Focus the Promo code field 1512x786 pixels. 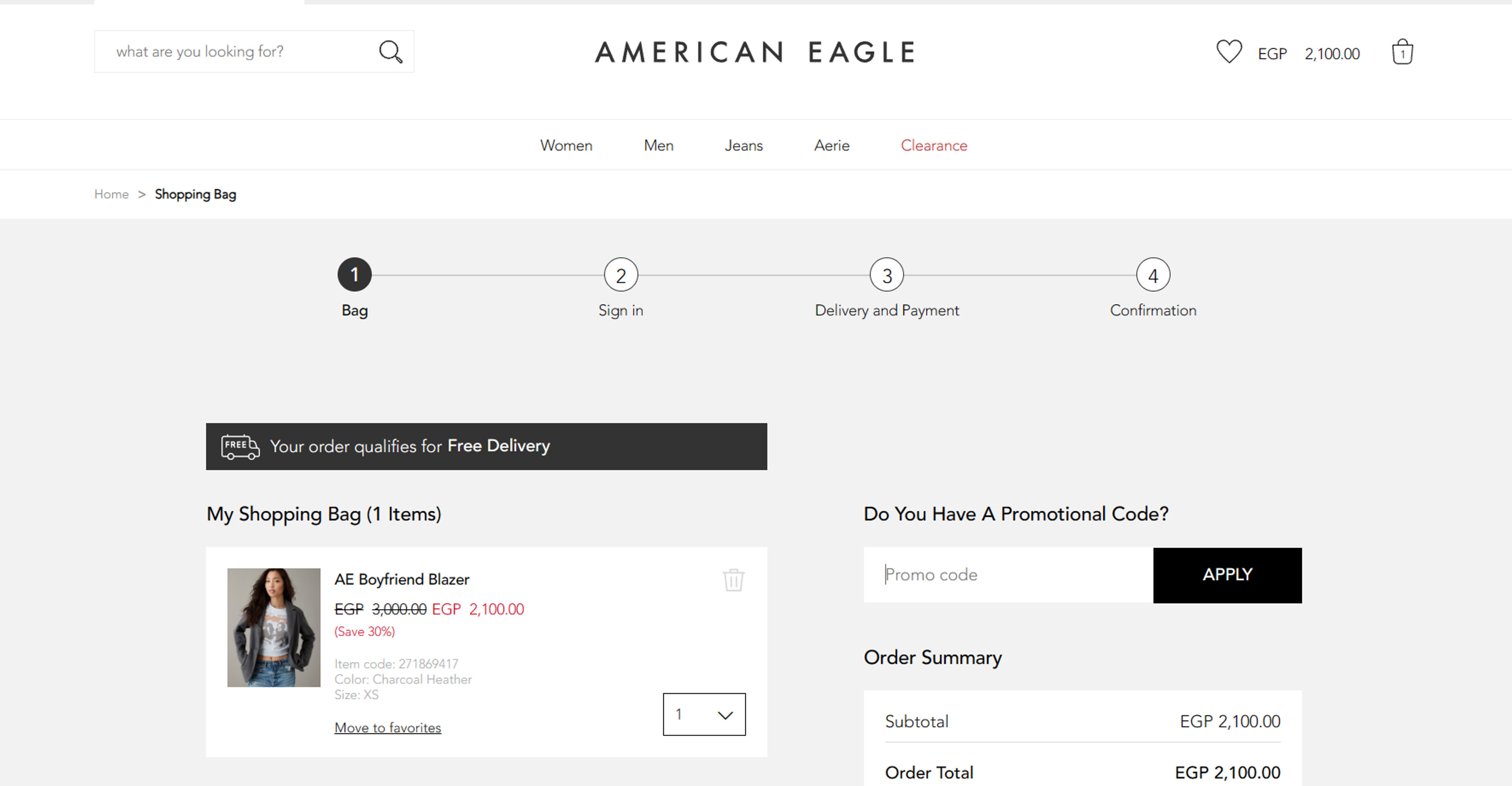(1008, 575)
